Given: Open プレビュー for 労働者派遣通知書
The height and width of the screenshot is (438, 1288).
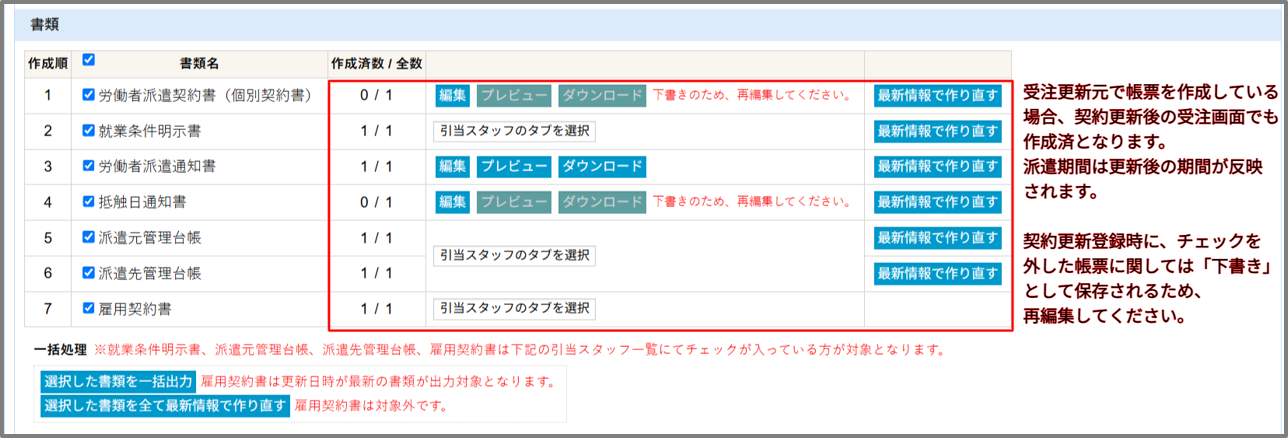Looking at the screenshot, I should click(x=513, y=166).
